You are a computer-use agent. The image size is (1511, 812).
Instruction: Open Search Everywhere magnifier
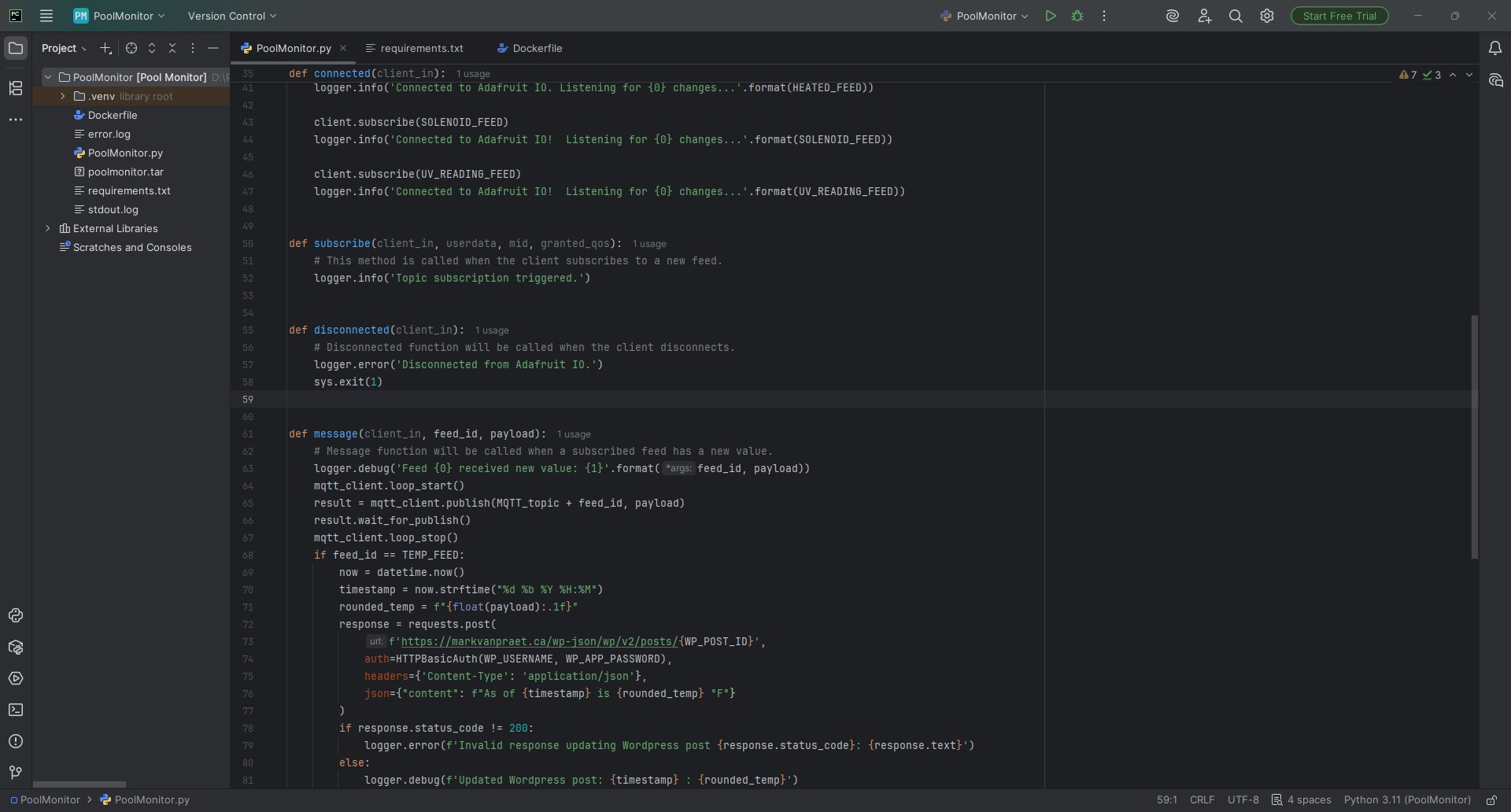click(1236, 16)
